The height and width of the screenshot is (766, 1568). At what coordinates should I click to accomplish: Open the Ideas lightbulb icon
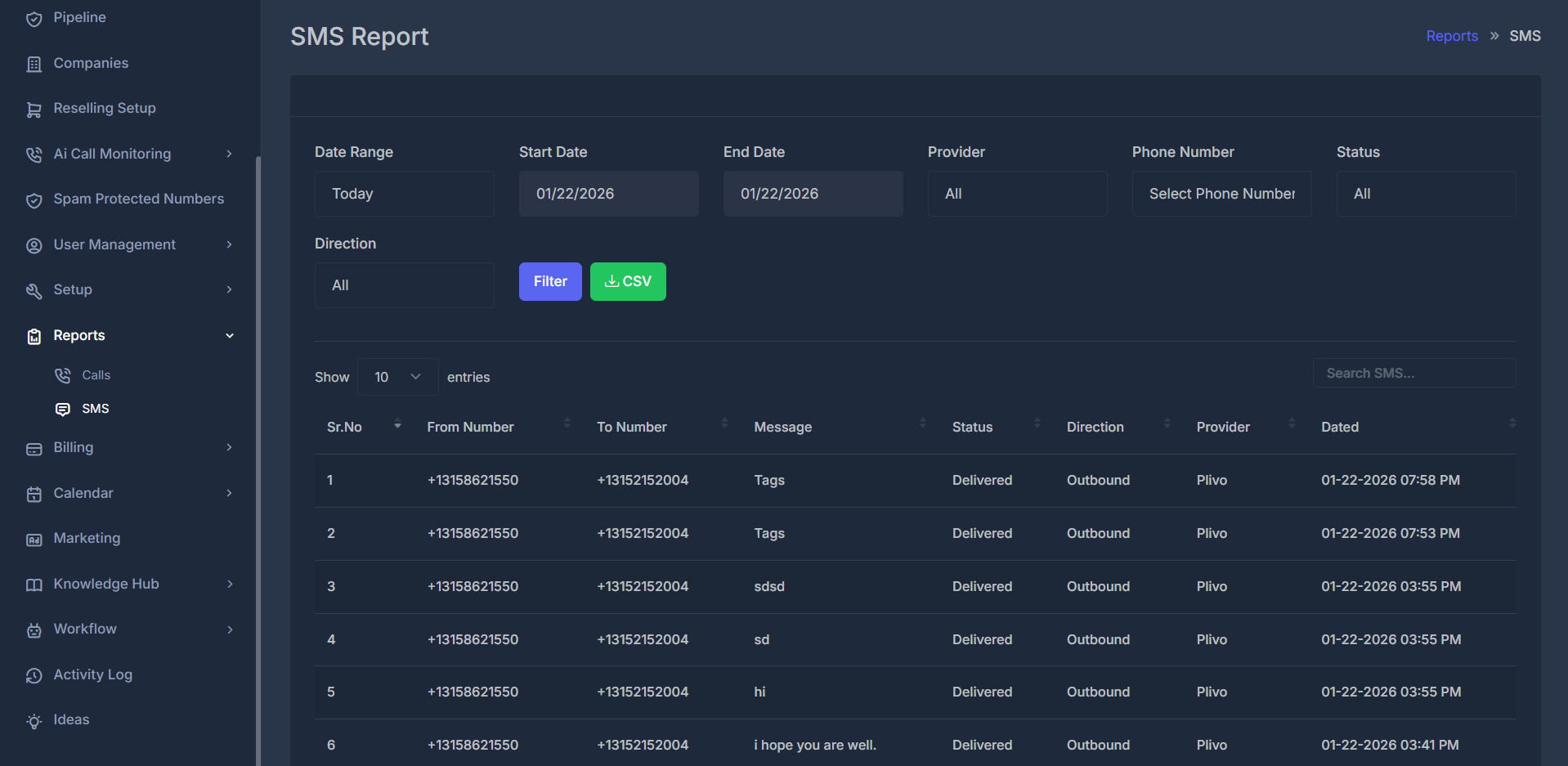[x=34, y=720]
